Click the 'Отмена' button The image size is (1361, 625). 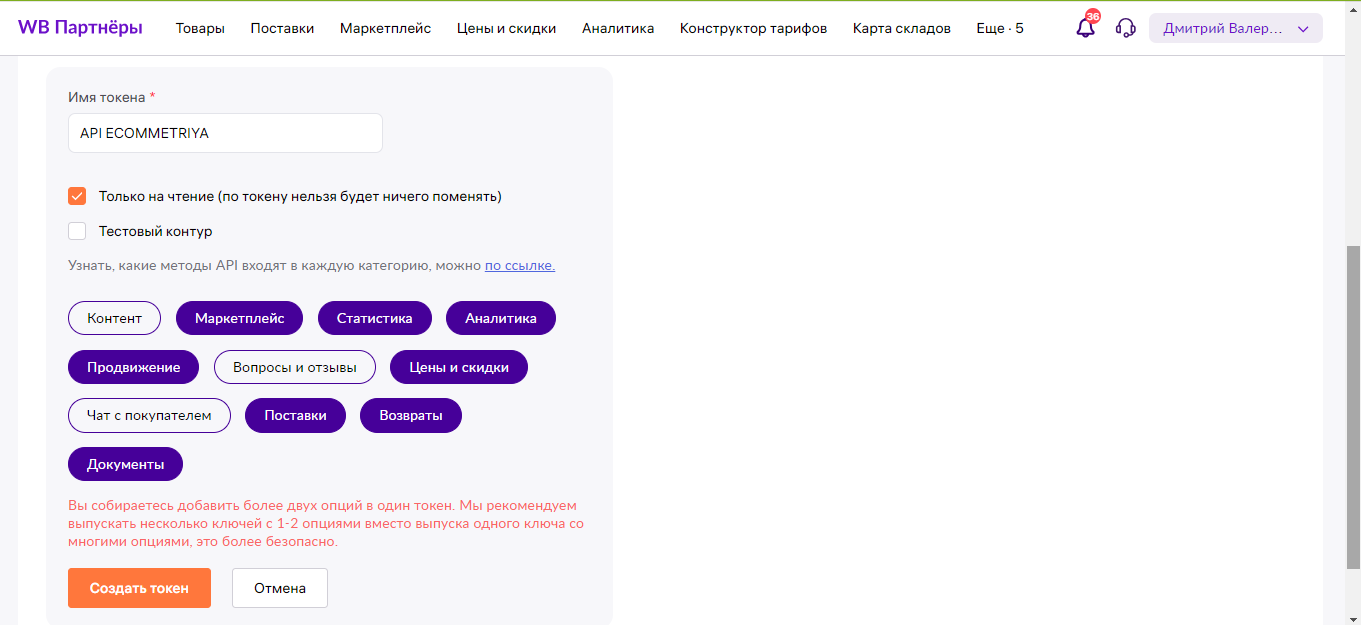tap(279, 588)
